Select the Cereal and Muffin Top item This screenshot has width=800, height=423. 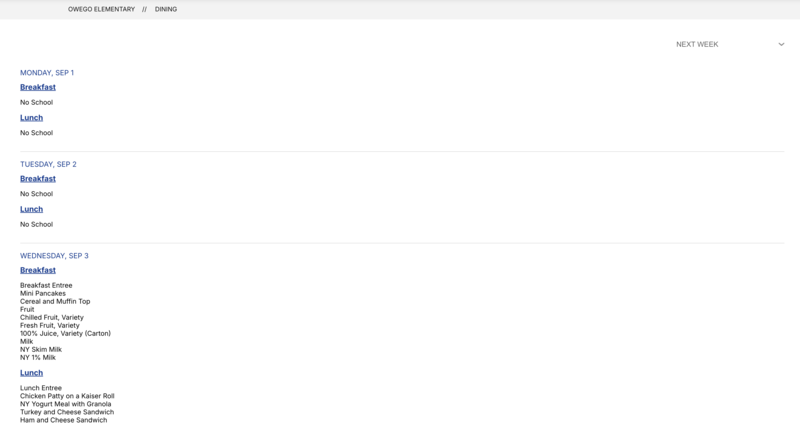(55, 301)
